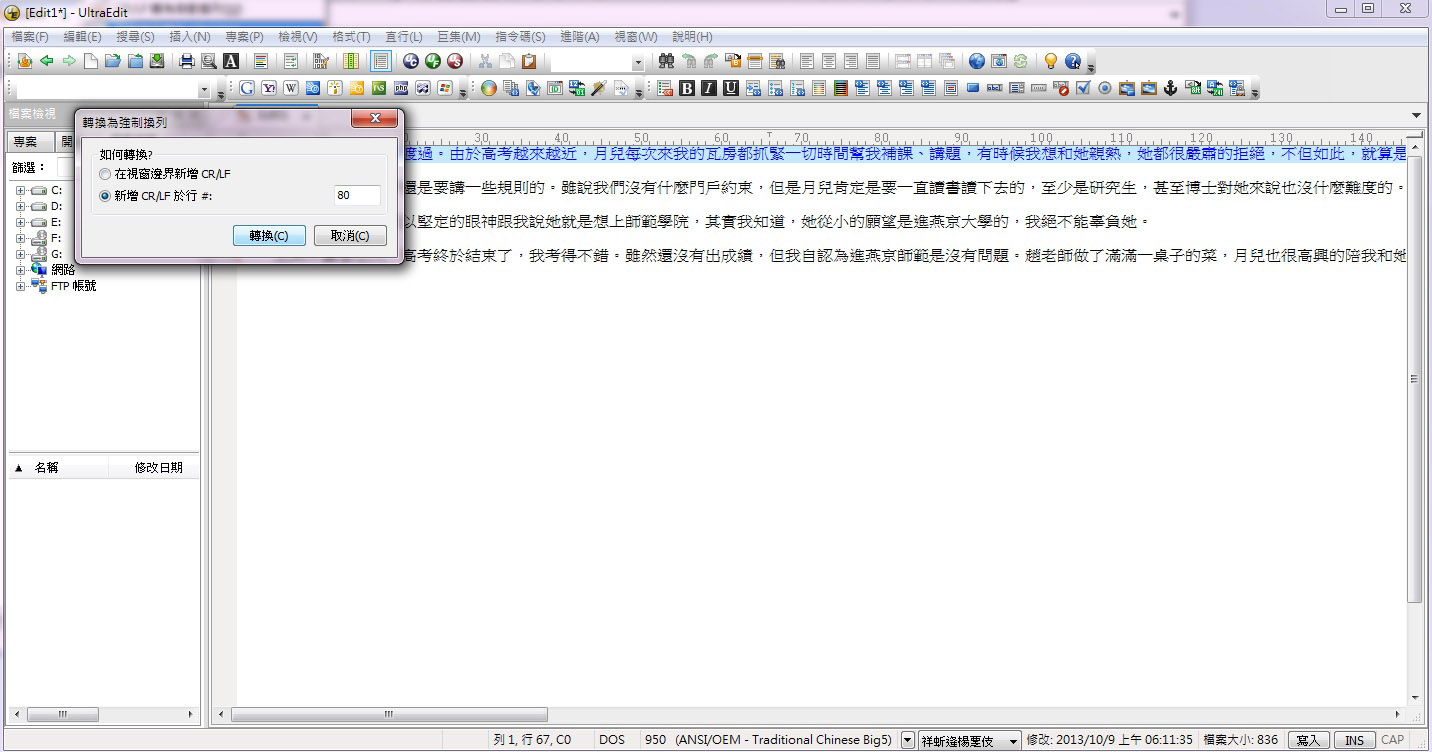The height and width of the screenshot is (752, 1432).
Task: Click the 取消(C) button in dialog
Action: click(349, 236)
